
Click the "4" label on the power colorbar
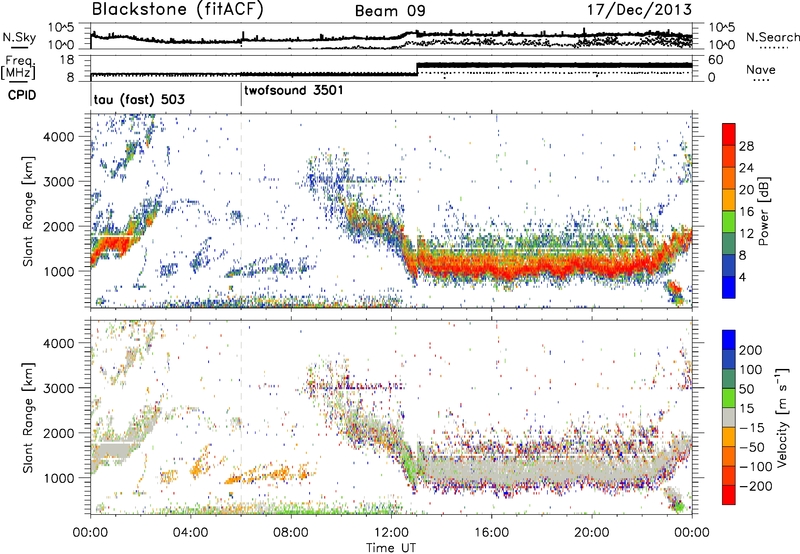tap(743, 278)
